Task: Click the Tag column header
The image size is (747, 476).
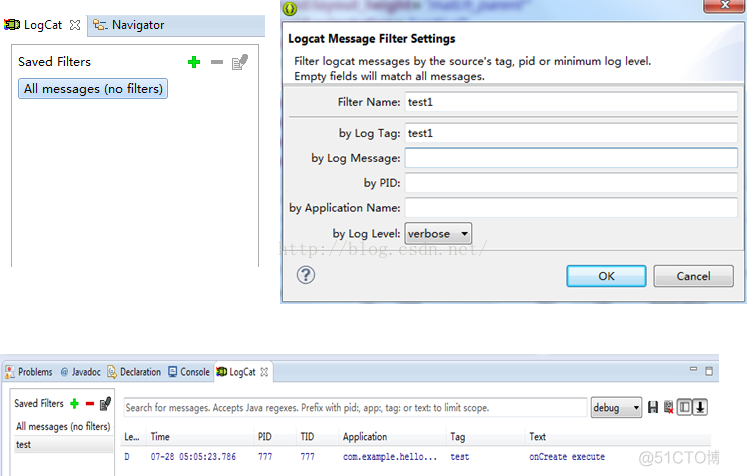Action: tap(458, 437)
